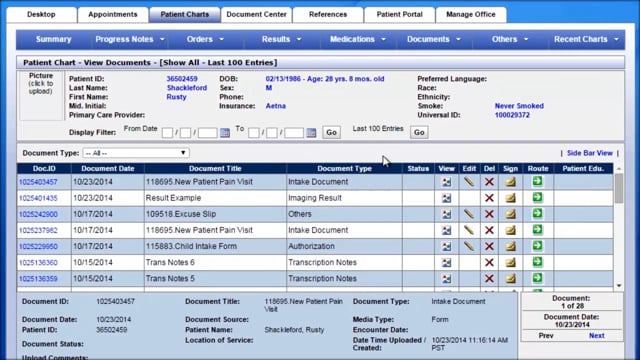Click the Universal ID 100029372 link

pyautogui.click(x=512, y=115)
